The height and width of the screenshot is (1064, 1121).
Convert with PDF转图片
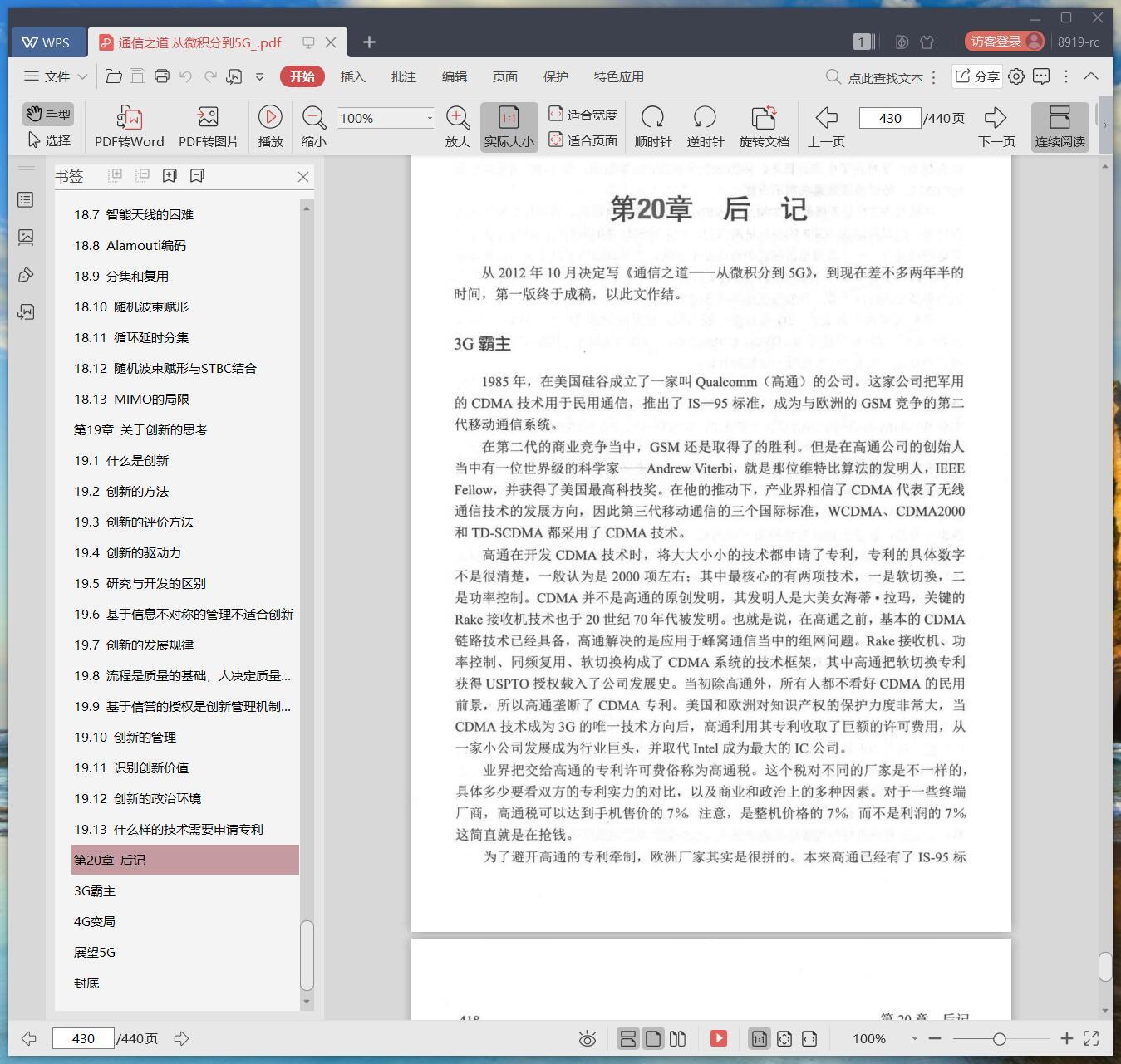[x=209, y=127]
